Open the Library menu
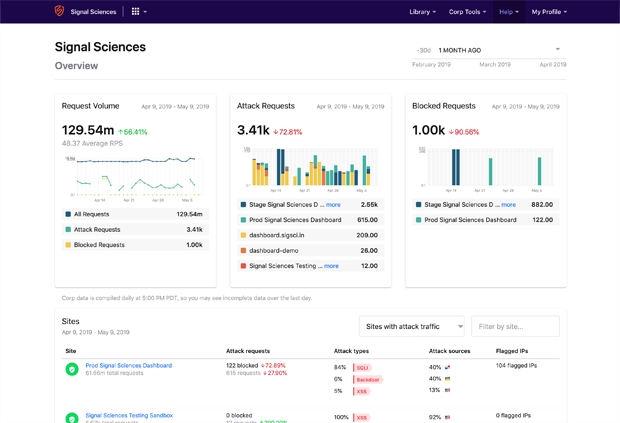 pos(422,12)
